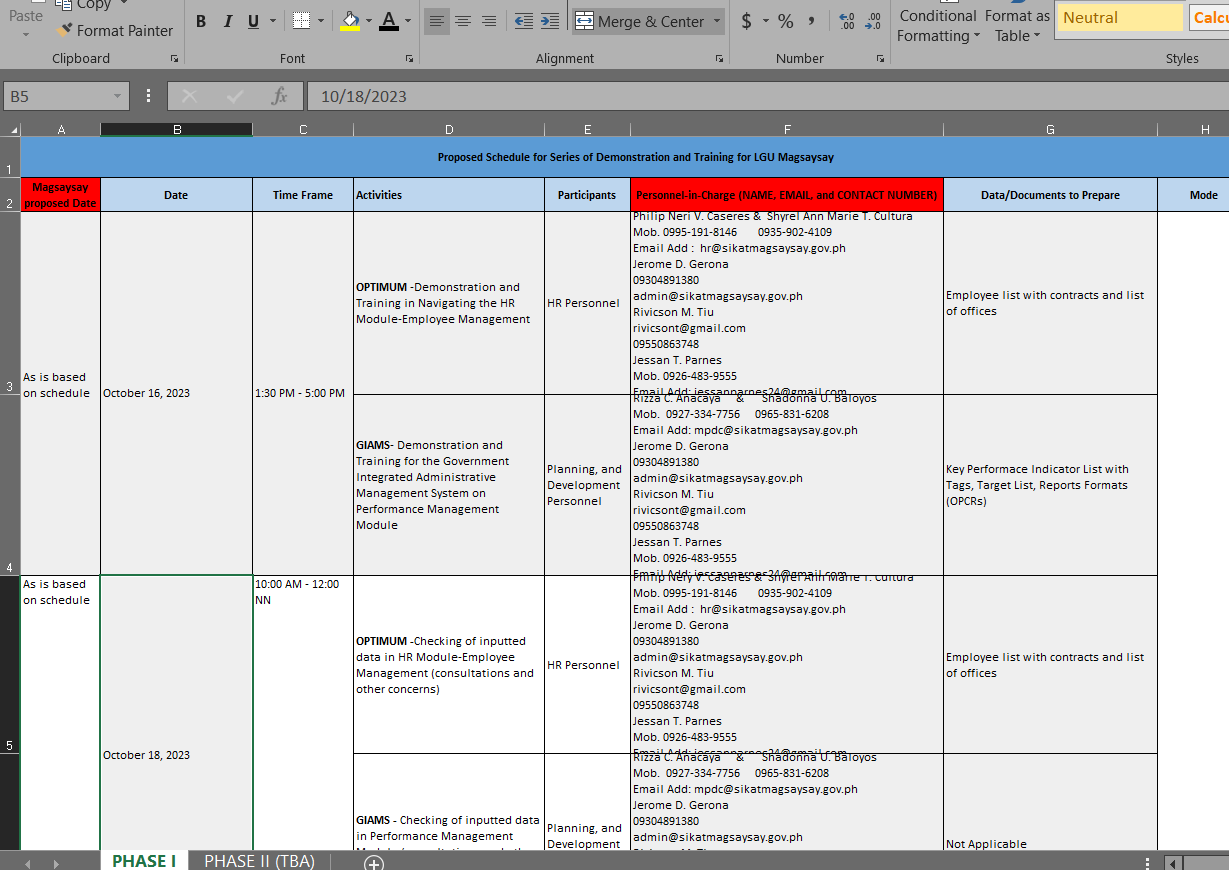Increase indent
The height and width of the screenshot is (870, 1229).
(x=549, y=21)
